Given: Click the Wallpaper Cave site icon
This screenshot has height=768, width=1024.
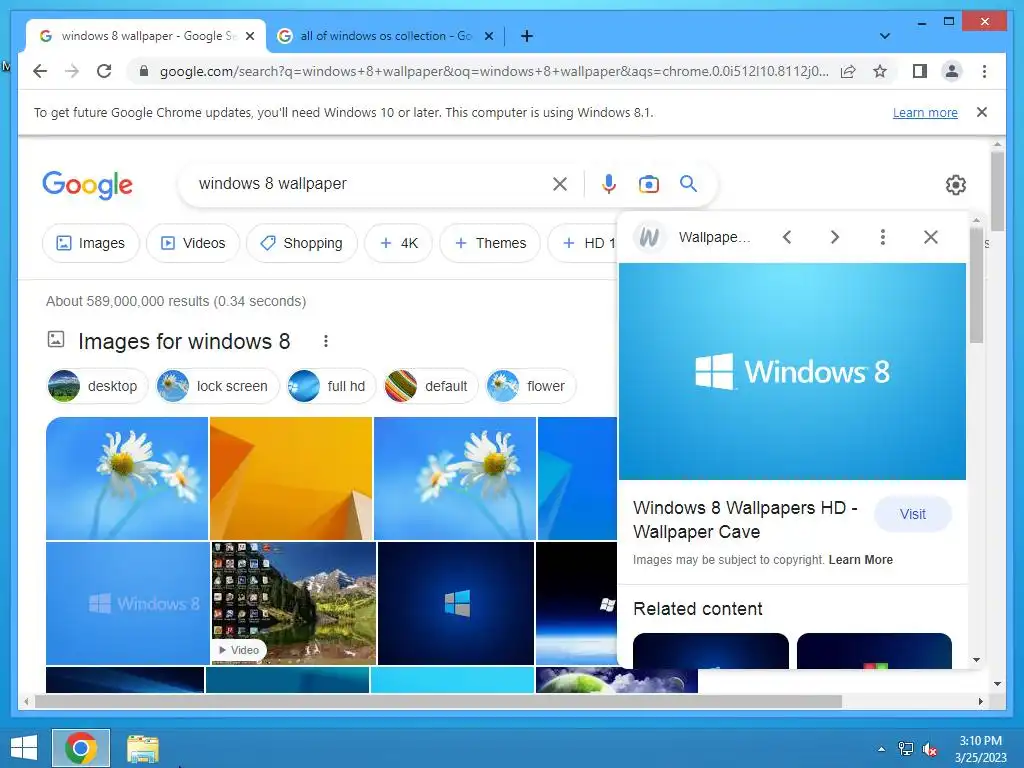Looking at the screenshot, I should coord(649,237).
